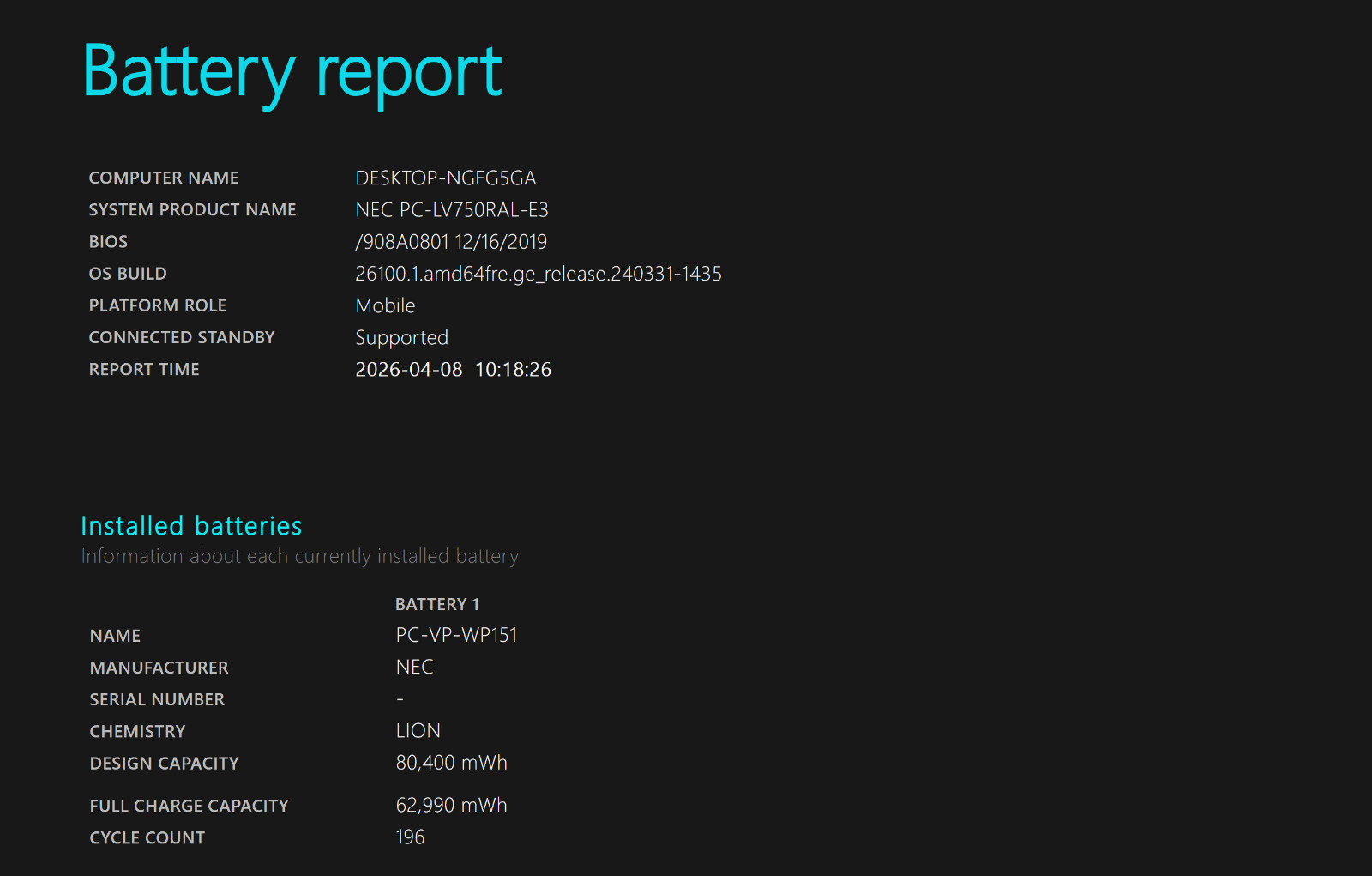The height and width of the screenshot is (876, 1372).
Task: Select the CONNECTED STANDBY label
Action: [182, 336]
